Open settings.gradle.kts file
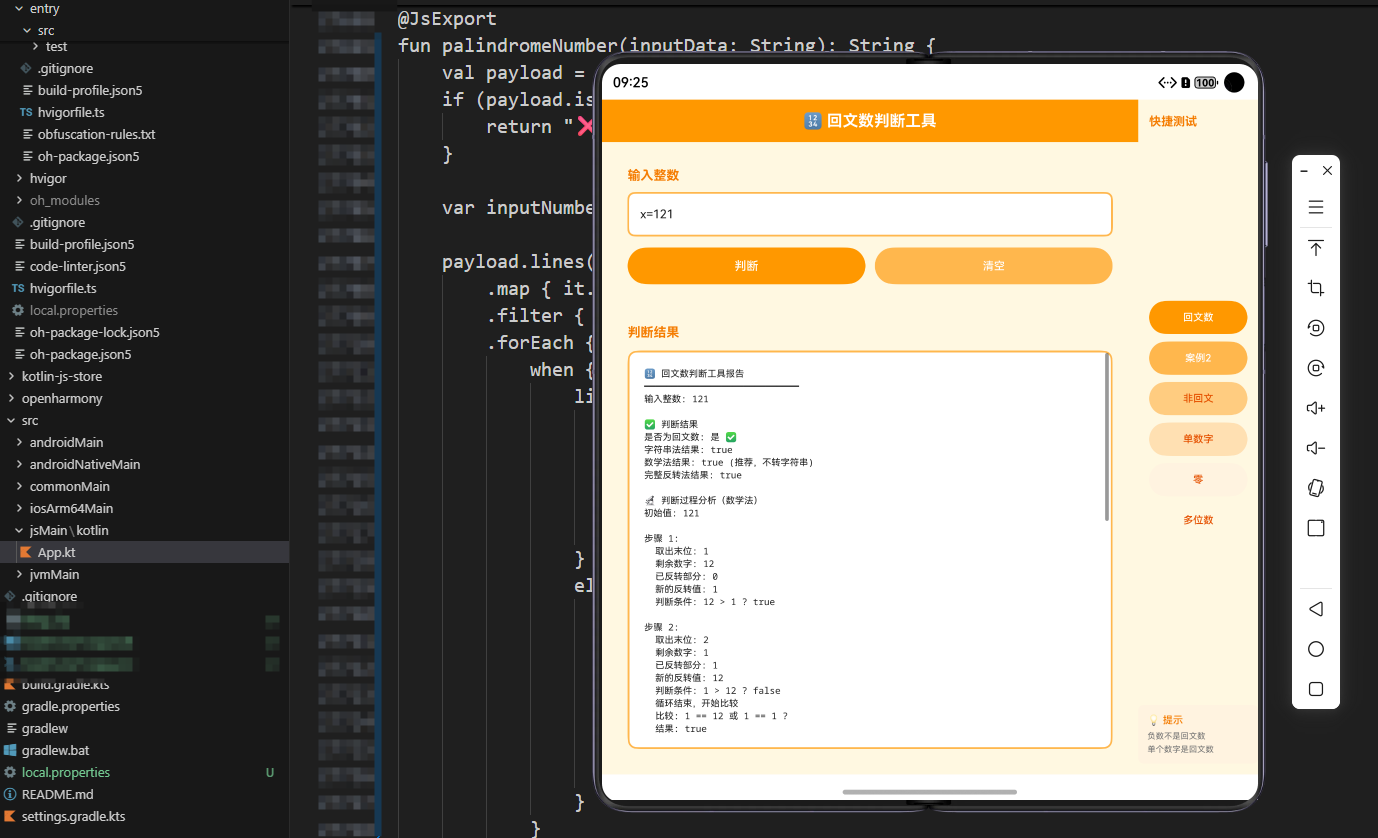The height and width of the screenshot is (838, 1378). [x=73, y=816]
